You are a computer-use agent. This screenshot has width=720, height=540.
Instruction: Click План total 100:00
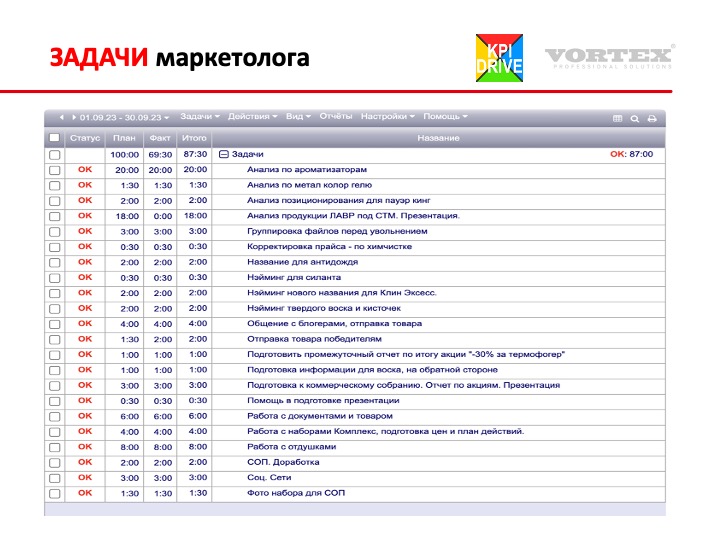[124, 155]
